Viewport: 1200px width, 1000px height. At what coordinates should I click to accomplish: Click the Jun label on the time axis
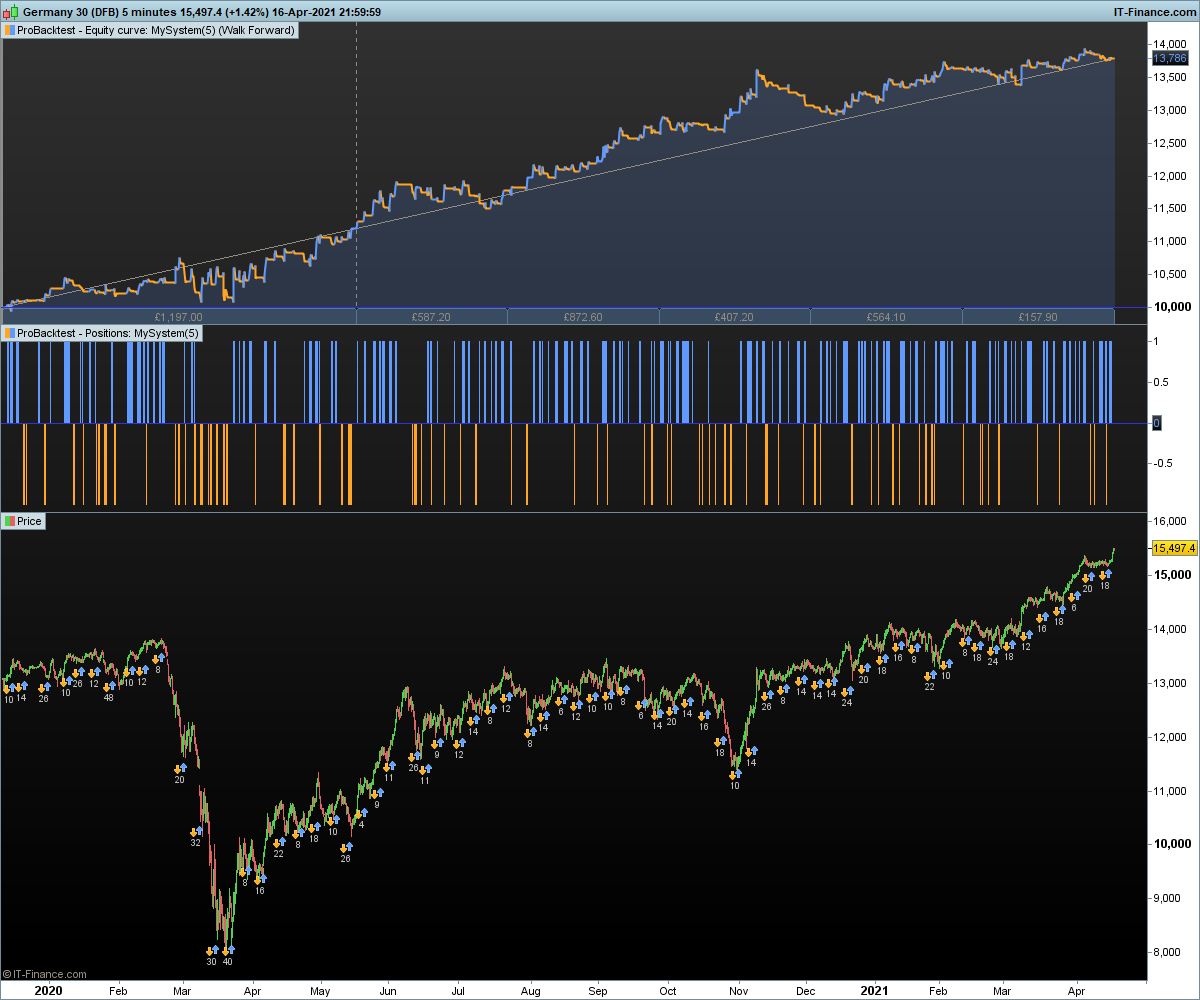point(388,991)
